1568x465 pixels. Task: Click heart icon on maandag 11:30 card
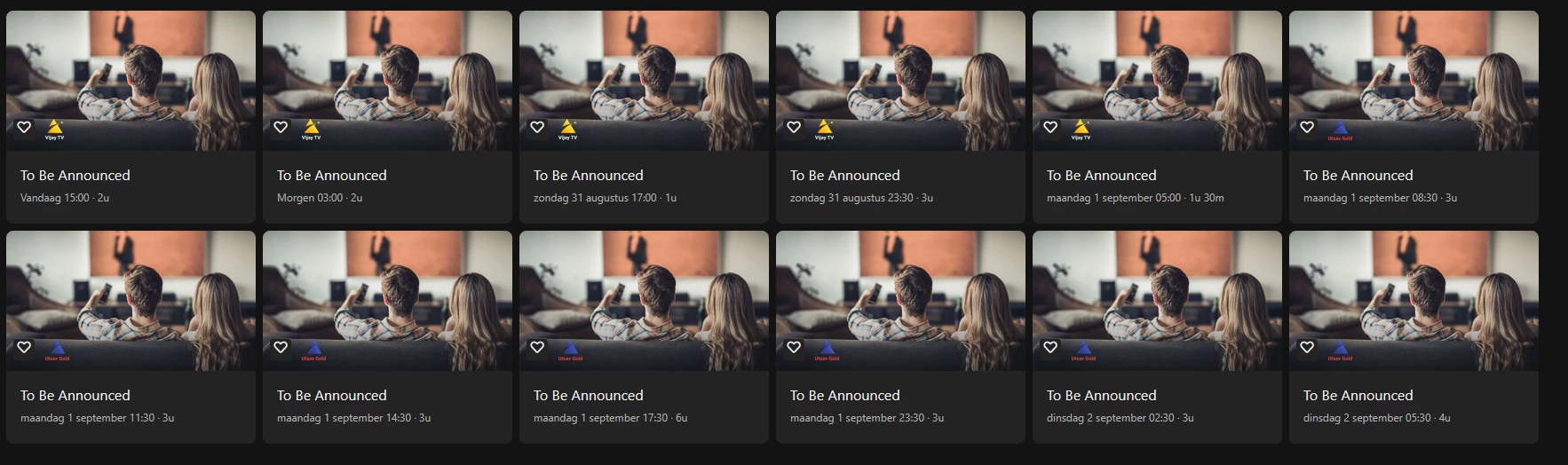pos(24,347)
